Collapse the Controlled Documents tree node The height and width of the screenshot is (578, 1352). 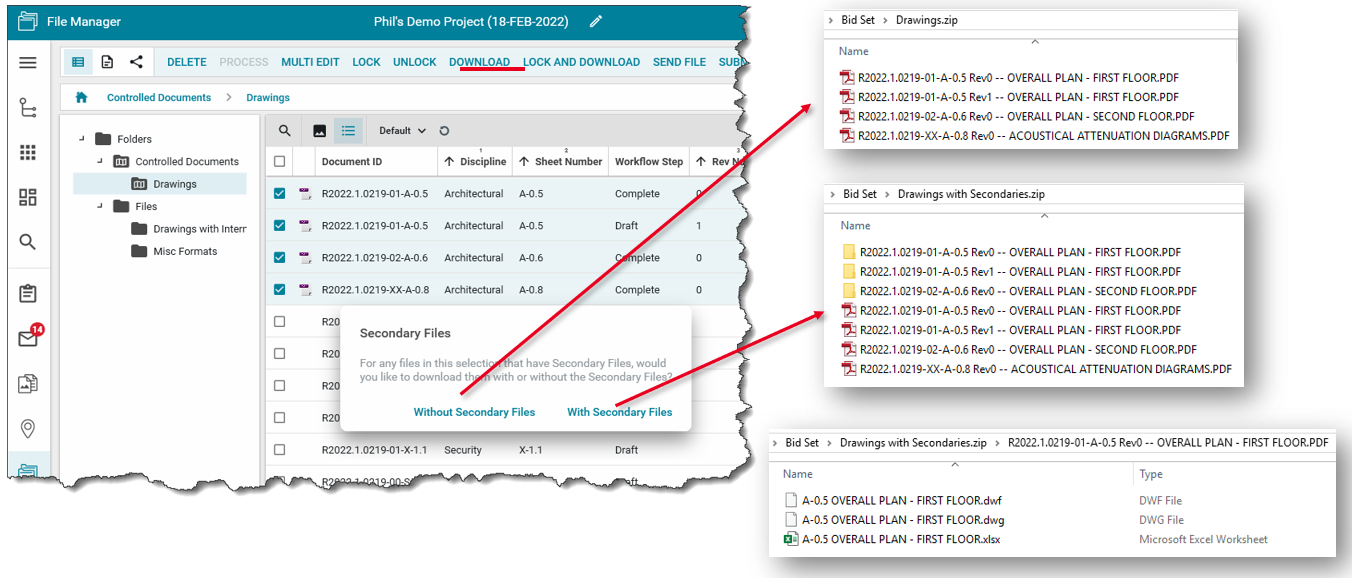click(x=100, y=161)
